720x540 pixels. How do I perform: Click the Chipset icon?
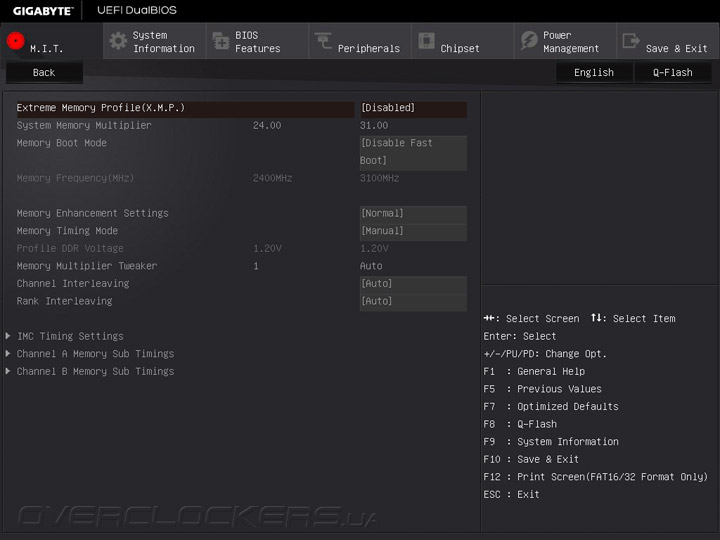[x=426, y=40]
